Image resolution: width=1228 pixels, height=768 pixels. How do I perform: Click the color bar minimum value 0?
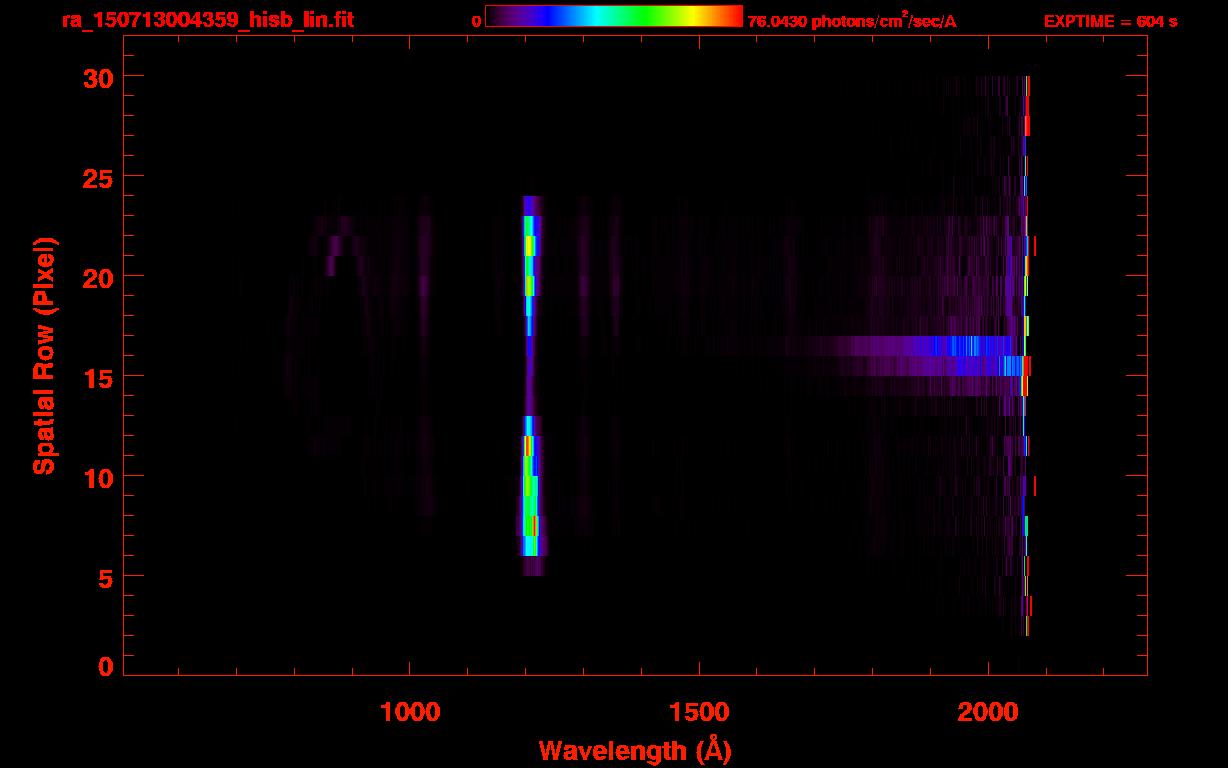477,22
